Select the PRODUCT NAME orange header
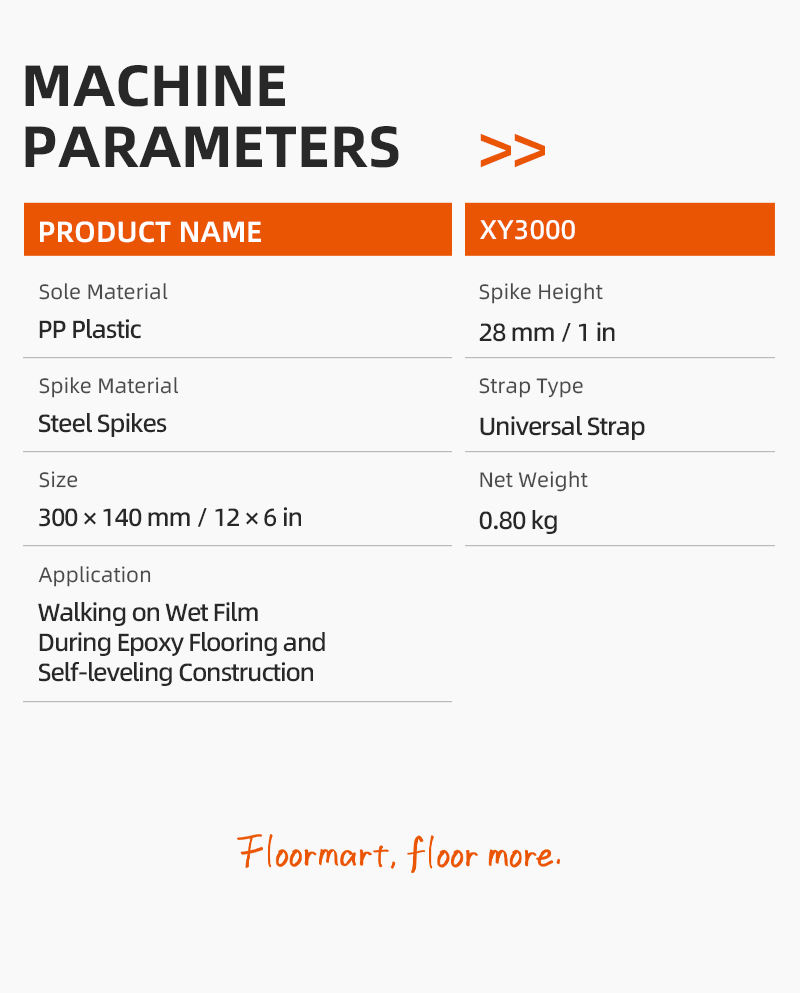This screenshot has height=993, width=800. point(238,229)
